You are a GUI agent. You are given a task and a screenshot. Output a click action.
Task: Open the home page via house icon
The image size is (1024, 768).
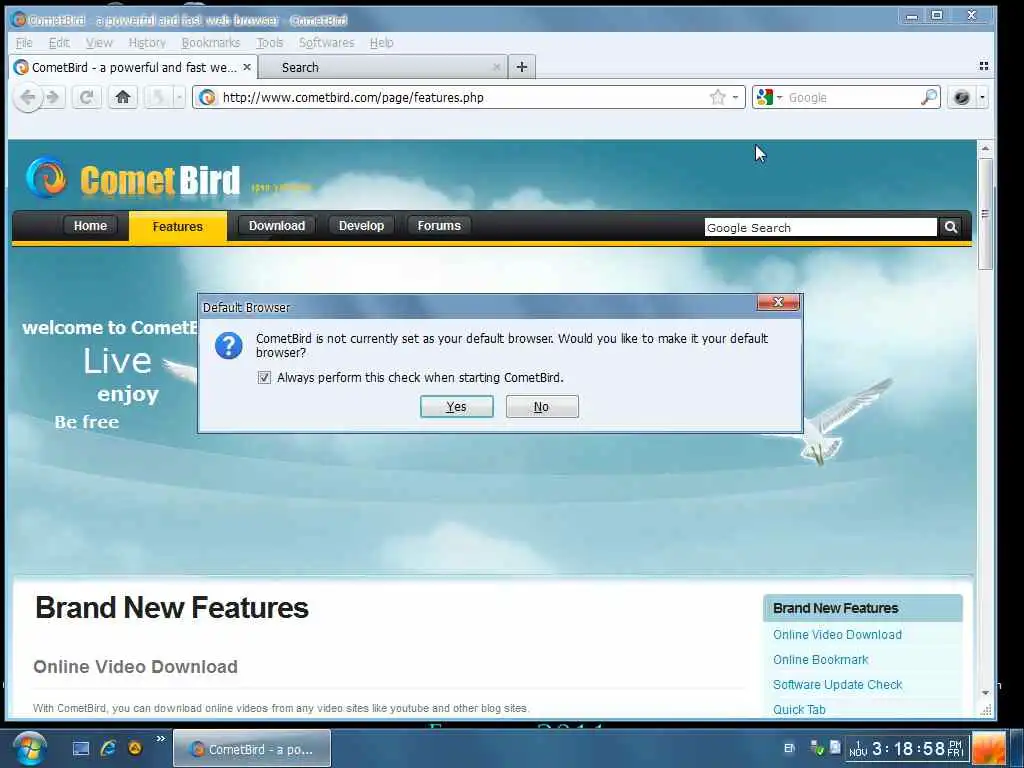point(123,98)
